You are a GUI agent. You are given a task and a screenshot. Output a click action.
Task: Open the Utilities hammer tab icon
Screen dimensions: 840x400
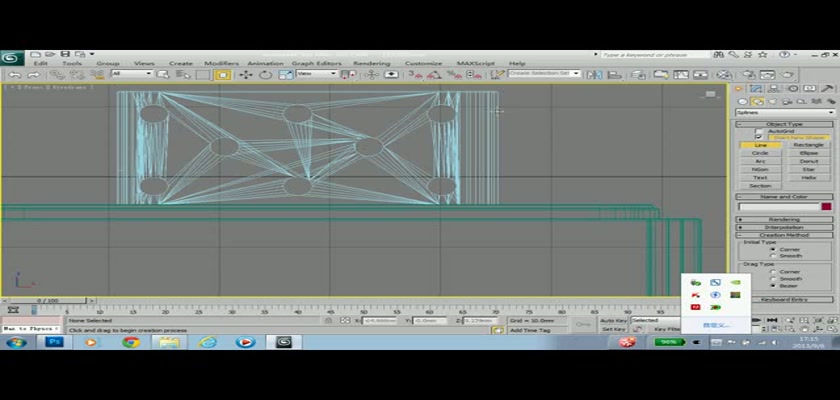point(827,89)
